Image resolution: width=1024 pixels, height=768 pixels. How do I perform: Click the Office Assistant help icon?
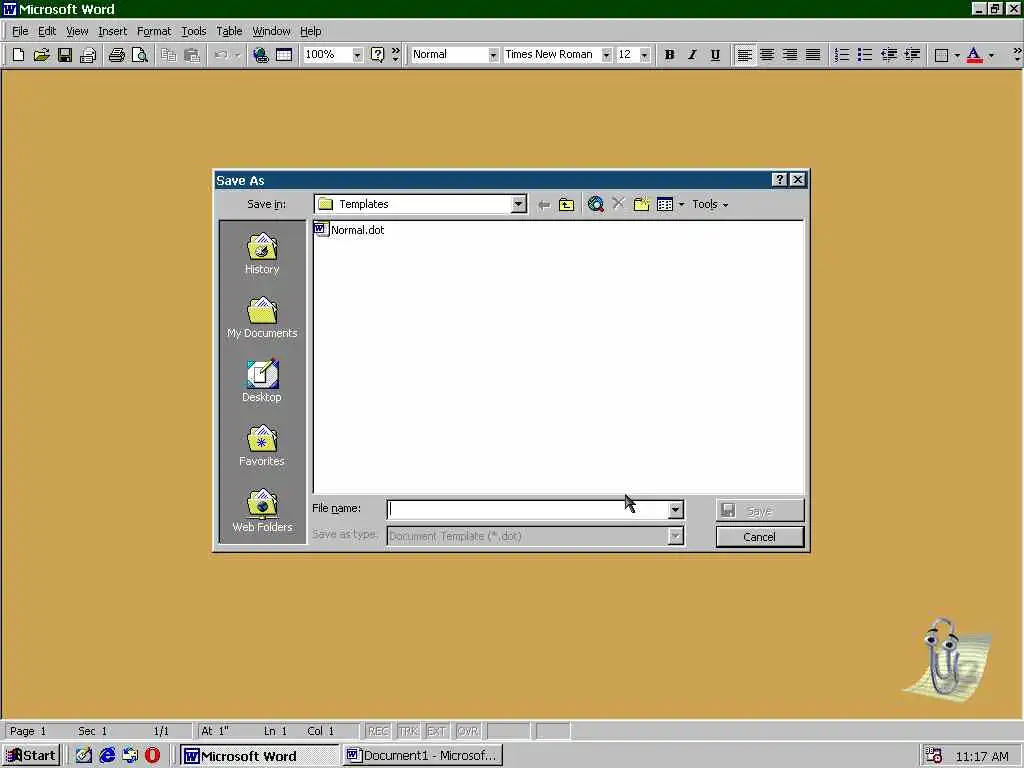377,55
